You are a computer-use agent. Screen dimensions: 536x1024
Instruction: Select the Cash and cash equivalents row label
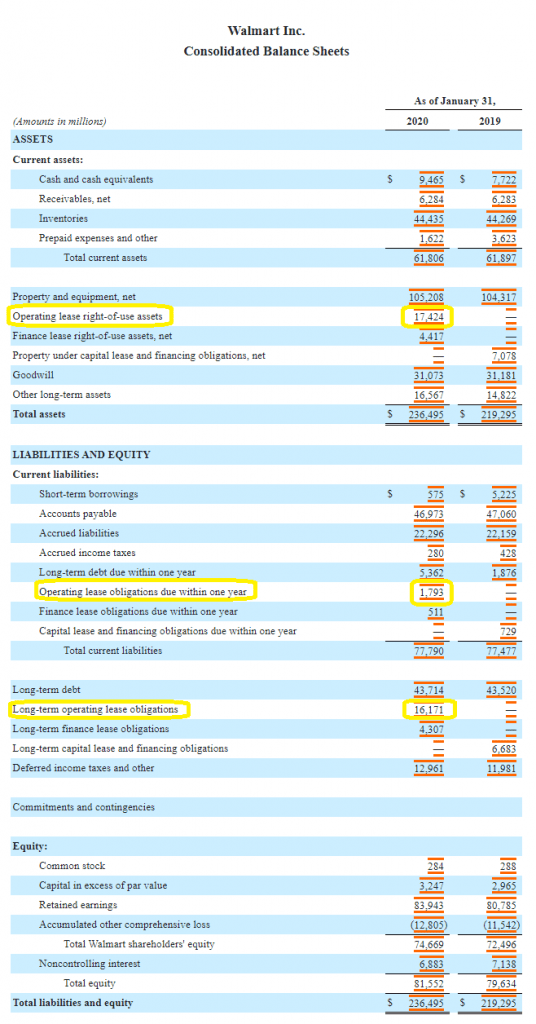[x=96, y=179]
